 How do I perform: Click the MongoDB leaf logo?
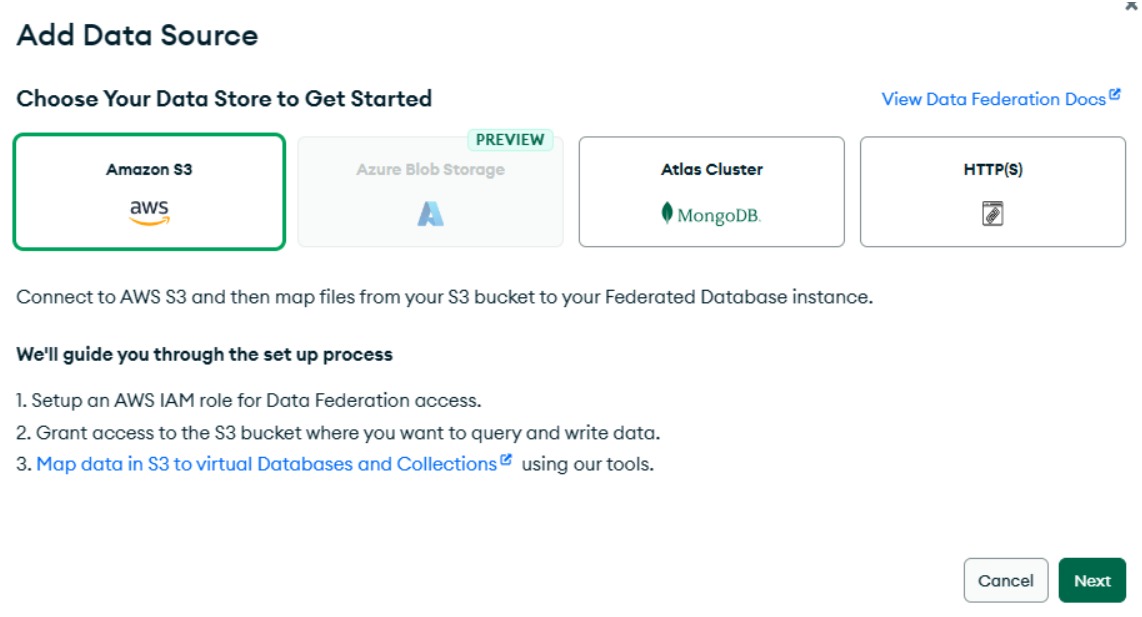point(667,213)
